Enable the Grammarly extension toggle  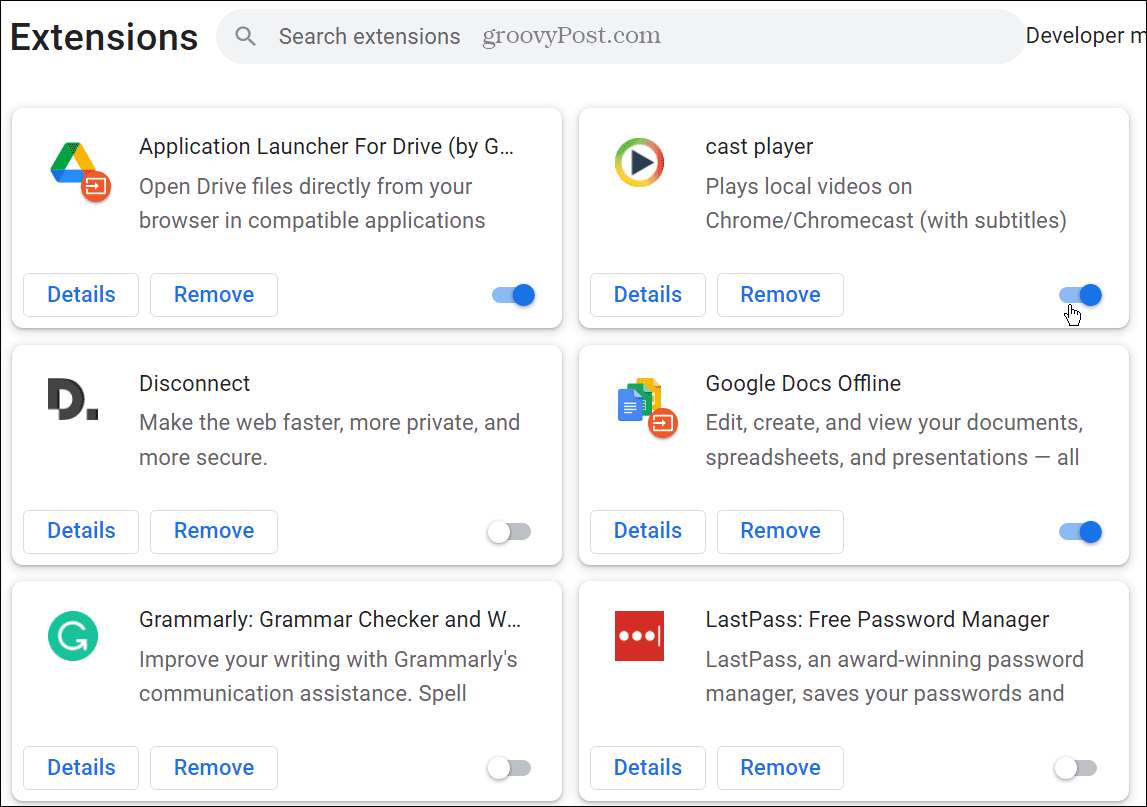coord(510,768)
